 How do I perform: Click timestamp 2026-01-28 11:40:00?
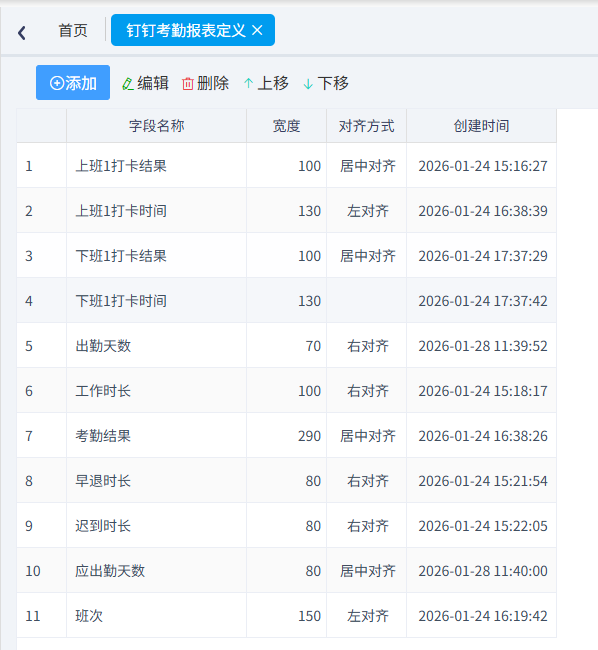click(x=483, y=571)
